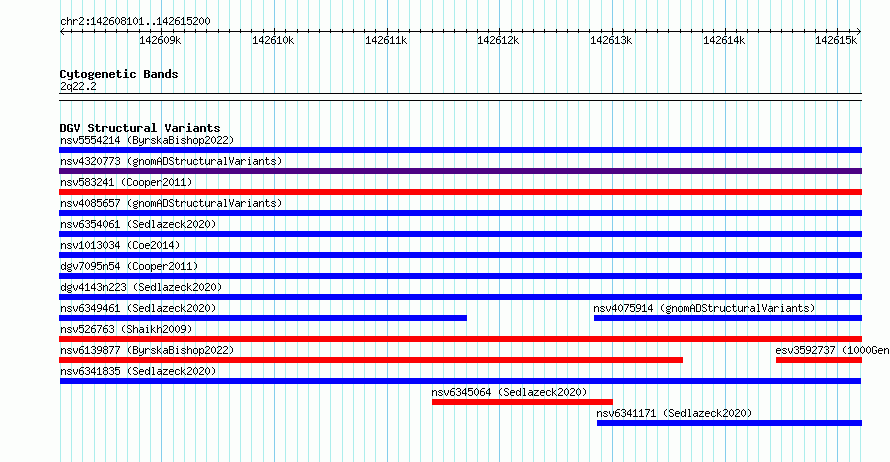Open the nsv4320773 (gnomADStructuralVariants) label
The height and width of the screenshot is (462, 890).
coord(171,161)
